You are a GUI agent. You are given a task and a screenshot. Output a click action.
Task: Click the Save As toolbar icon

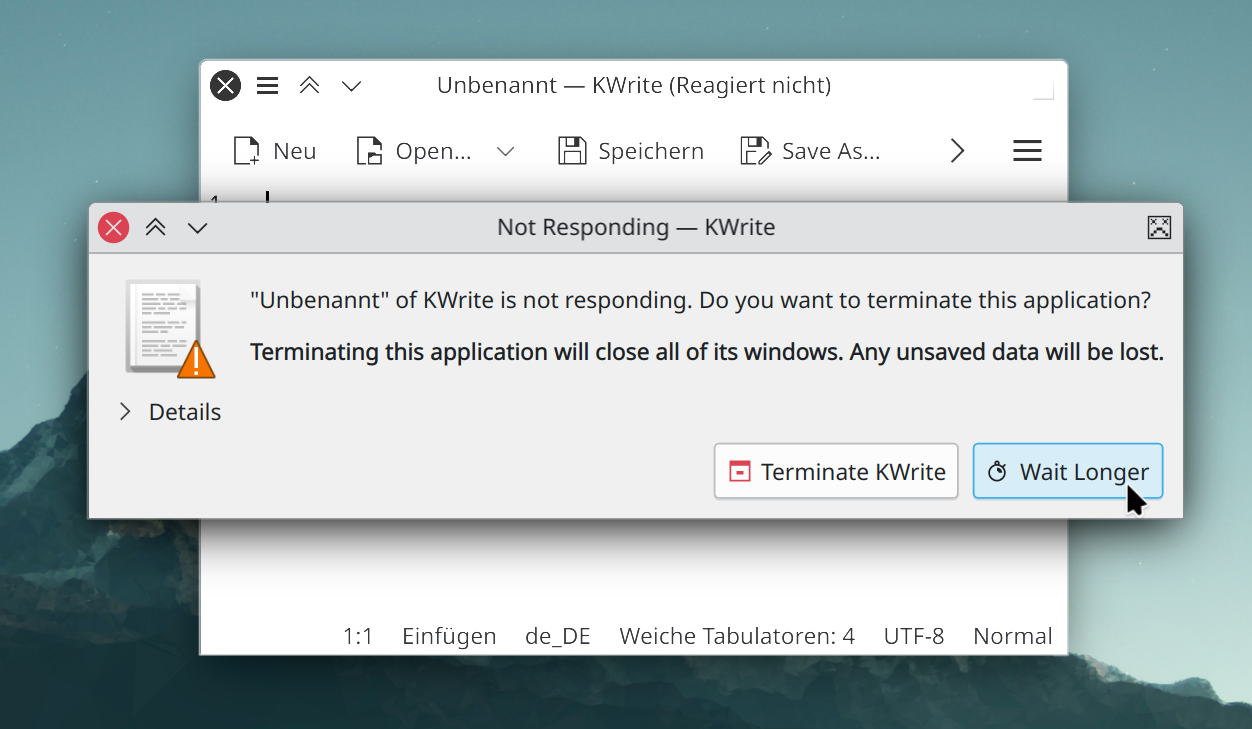tap(756, 151)
